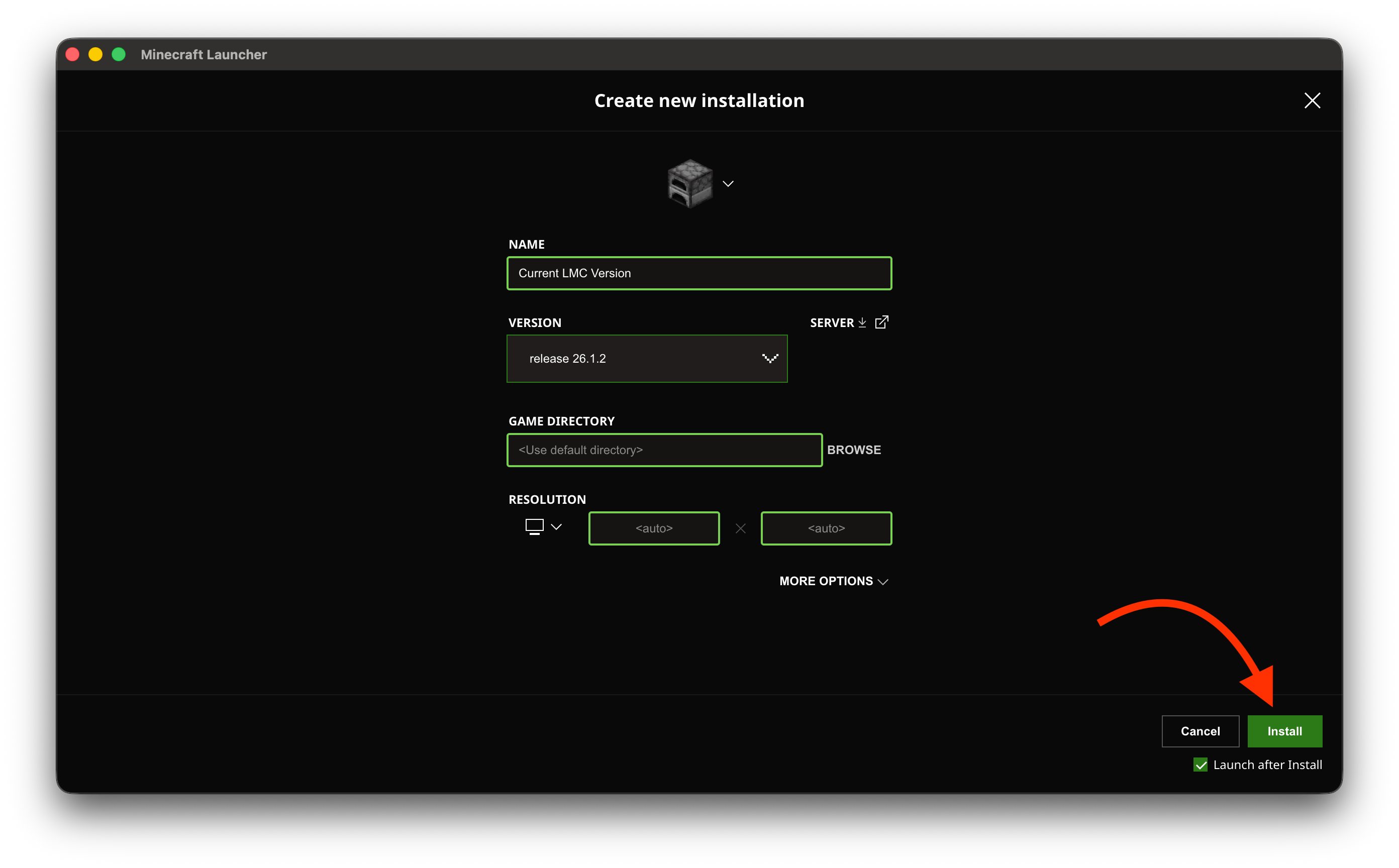Open the release 26.1.2 version dropdown
Screen dimensions: 1399x868
(647, 359)
